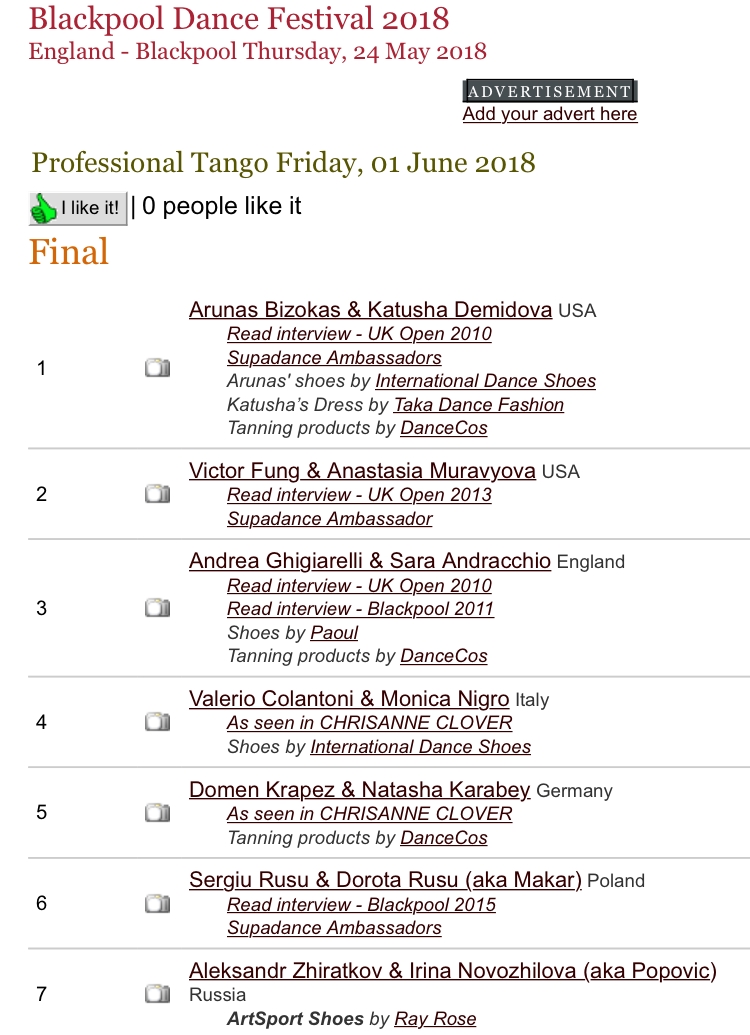Click the camera icon for place 1
The image size is (750, 1035).
point(157,368)
